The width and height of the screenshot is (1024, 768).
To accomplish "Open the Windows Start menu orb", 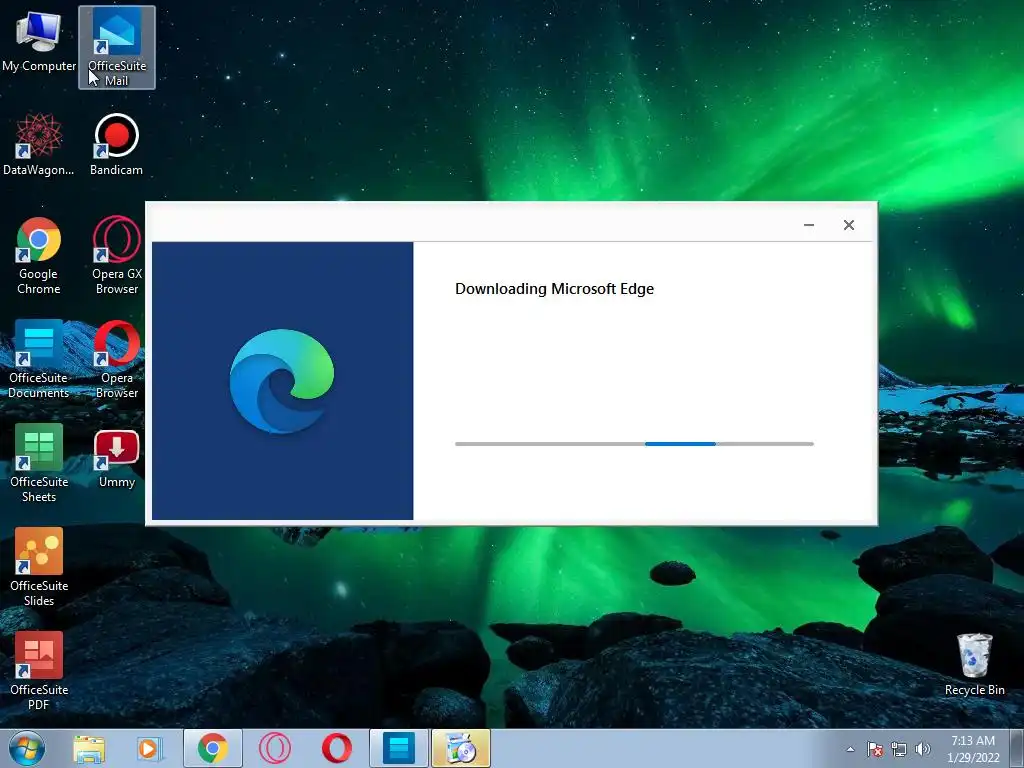I will tap(27, 748).
